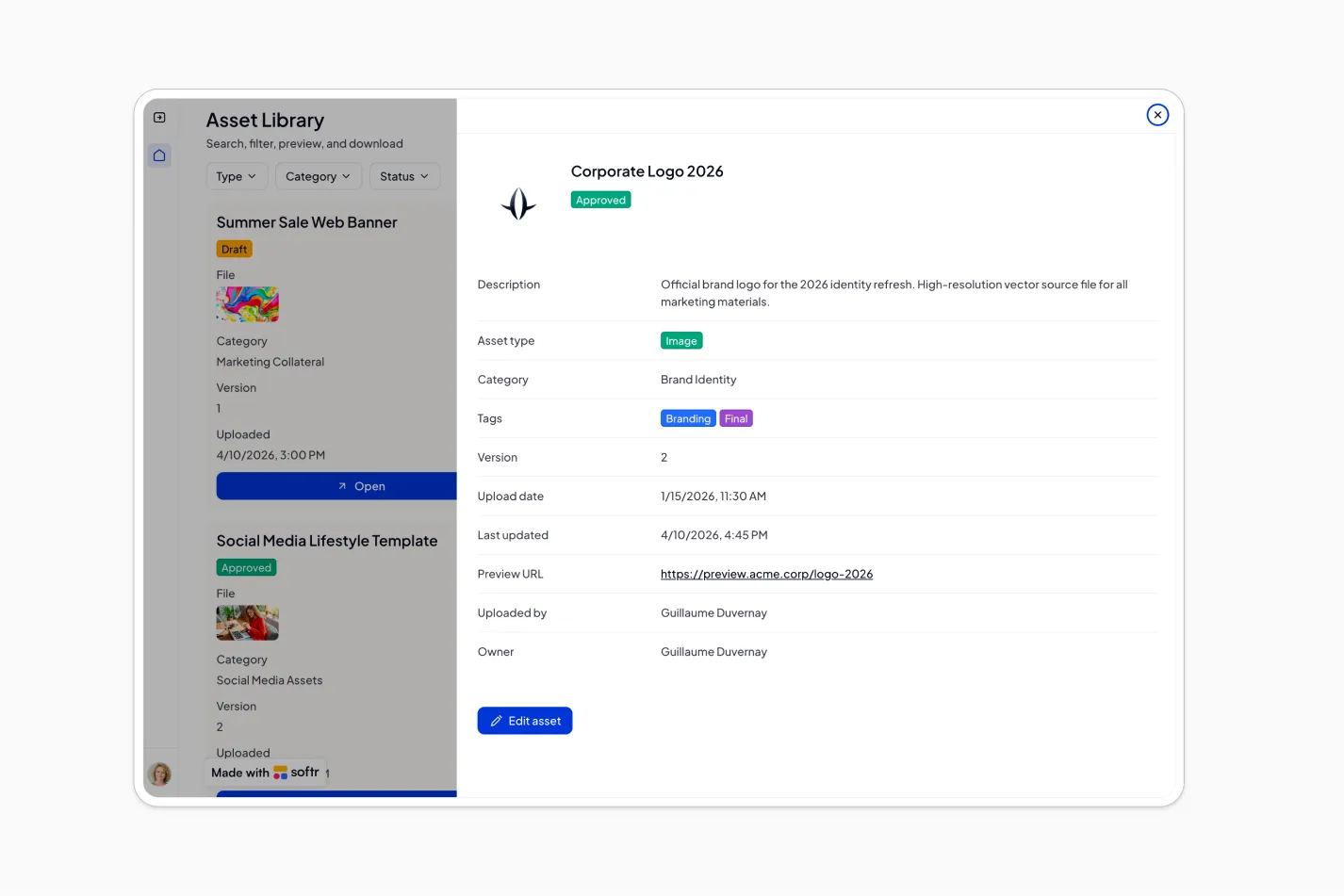Click the Branding tag
The height and width of the screenshot is (896, 1344).
(688, 418)
